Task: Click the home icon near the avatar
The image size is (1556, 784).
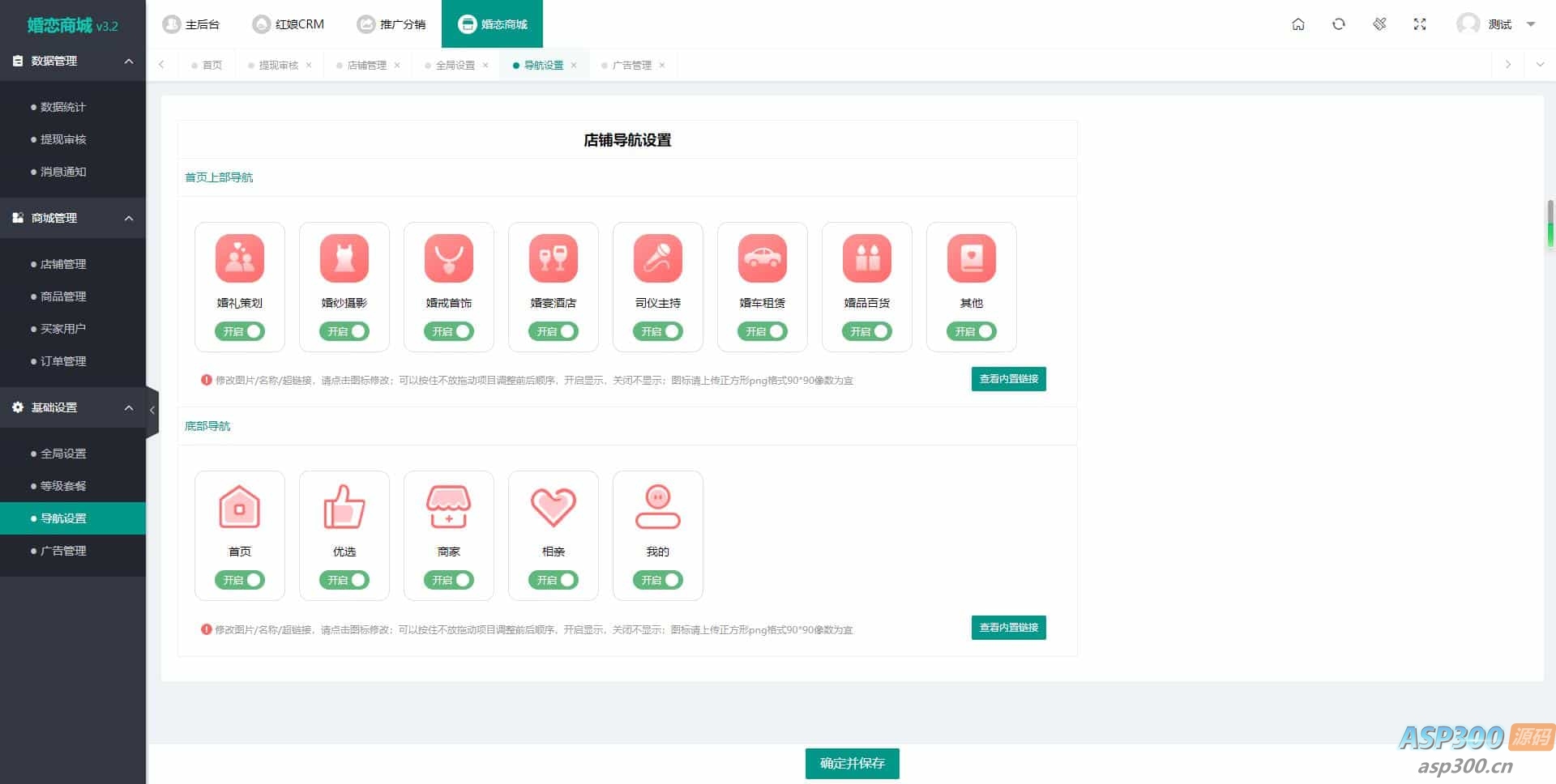Action: 1298,24
